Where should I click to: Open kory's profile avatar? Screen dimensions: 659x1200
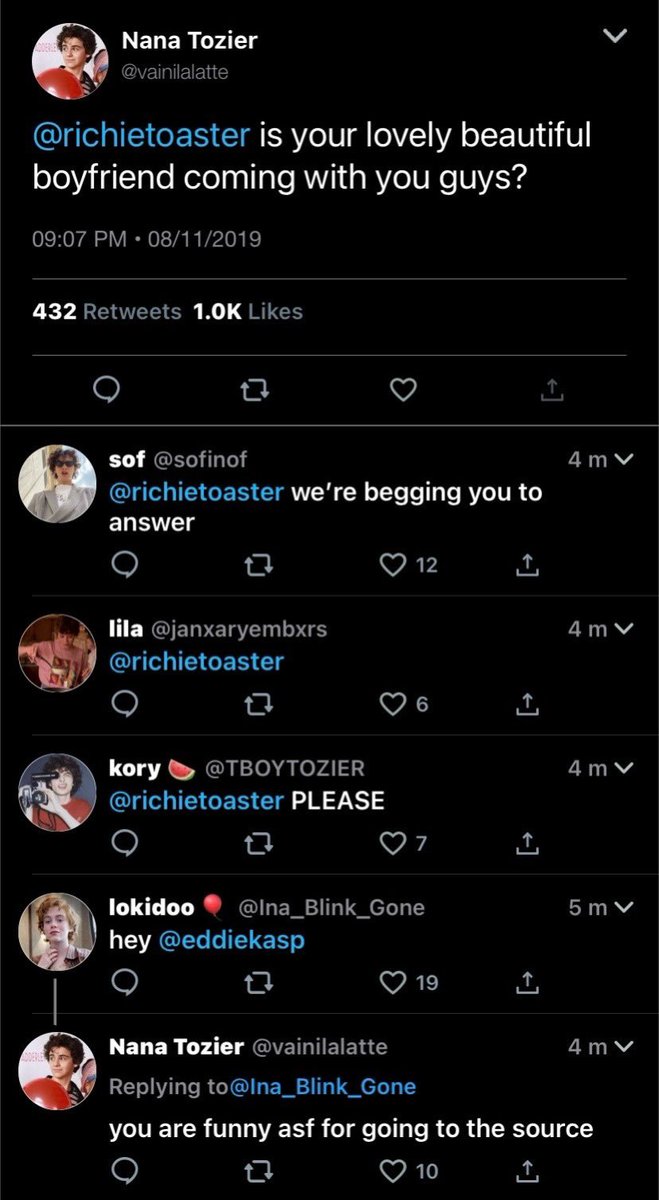click(x=58, y=792)
